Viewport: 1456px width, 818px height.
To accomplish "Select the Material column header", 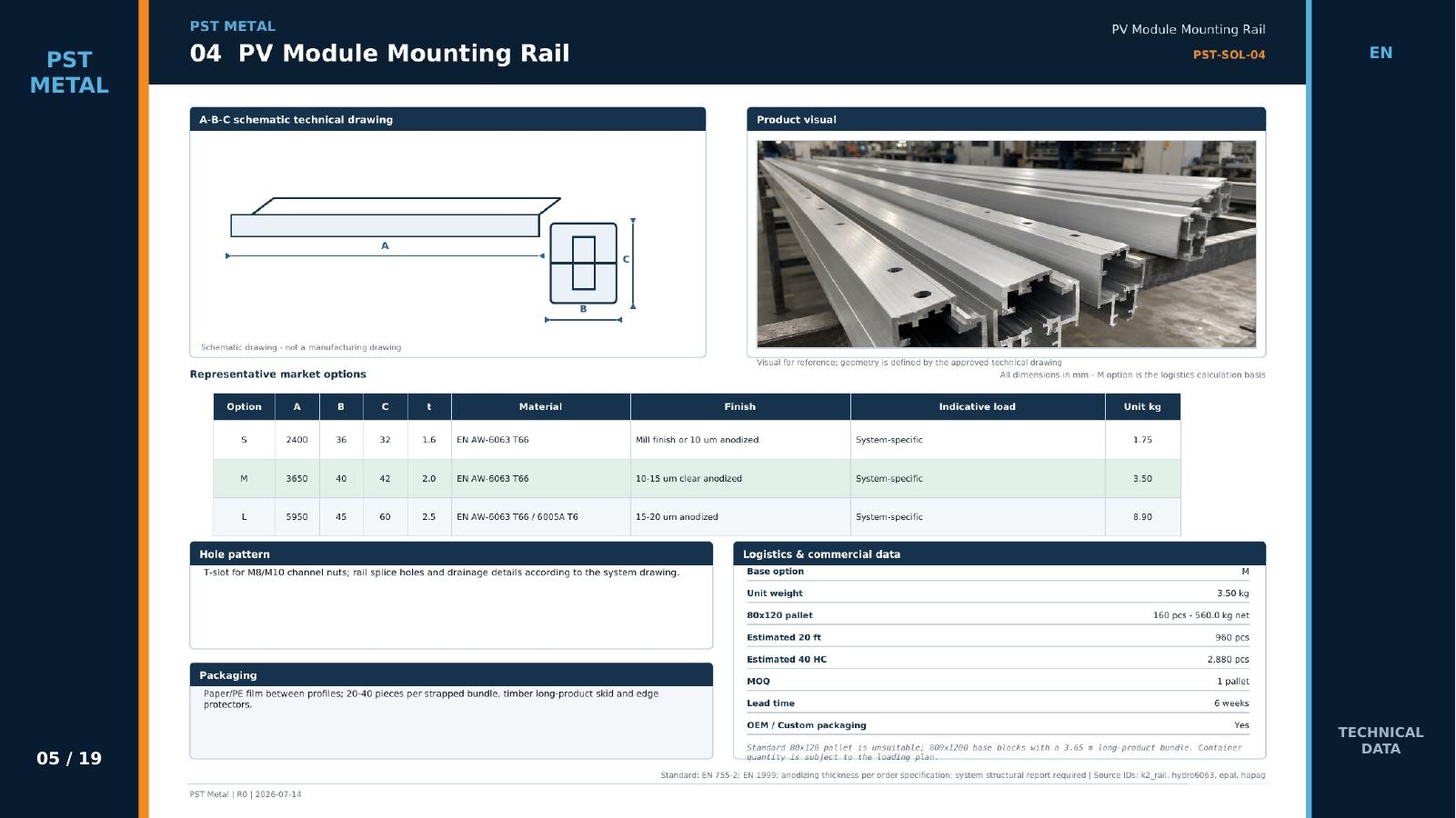I will [x=540, y=407].
